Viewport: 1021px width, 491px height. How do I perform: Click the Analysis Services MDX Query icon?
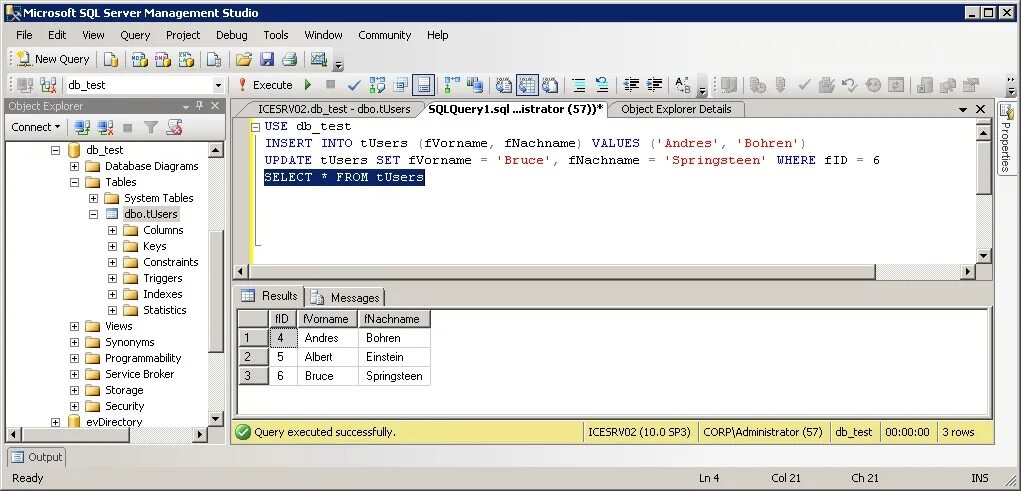(x=139, y=59)
